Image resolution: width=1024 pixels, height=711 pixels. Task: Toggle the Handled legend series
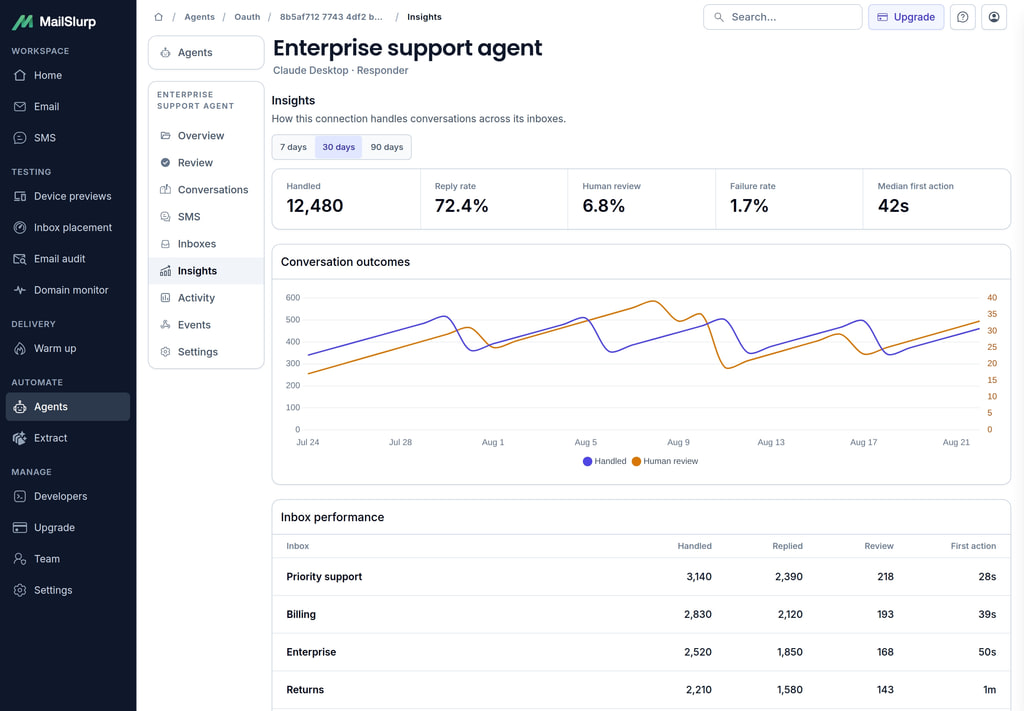[x=604, y=461]
